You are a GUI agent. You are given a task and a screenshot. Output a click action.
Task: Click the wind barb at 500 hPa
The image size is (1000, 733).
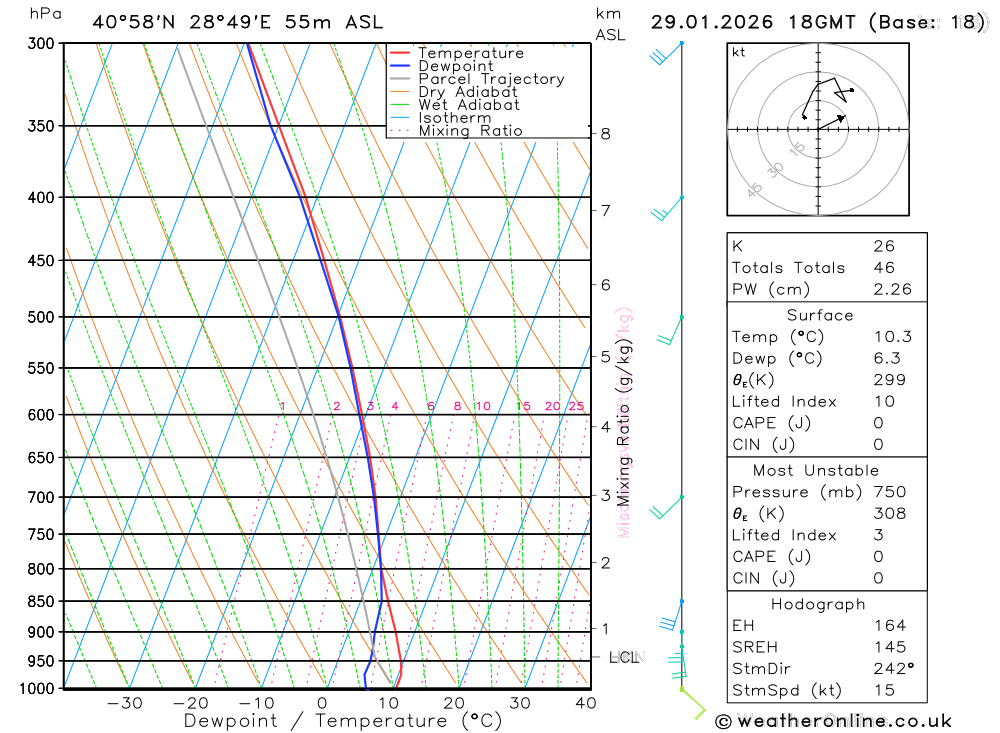[670, 330]
